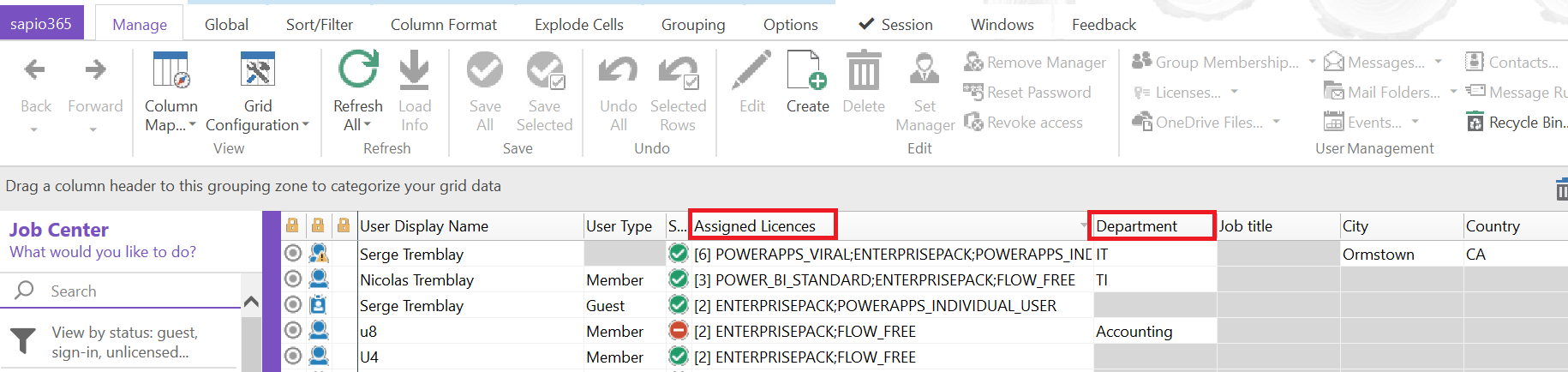Open the Grid Configuration tool
This screenshot has width=1568, height=372.
click(257, 70)
